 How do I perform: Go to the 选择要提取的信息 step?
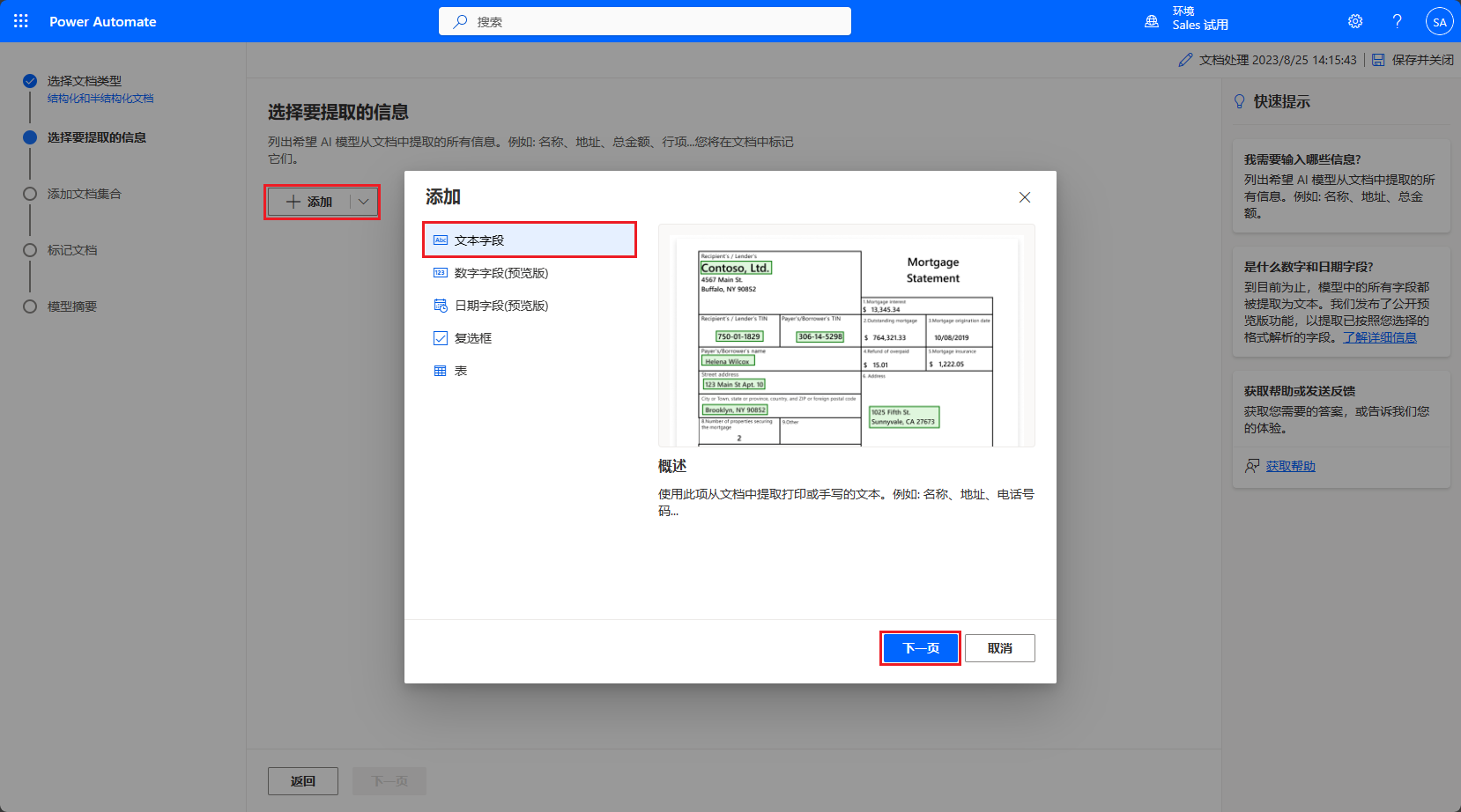(97, 137)
